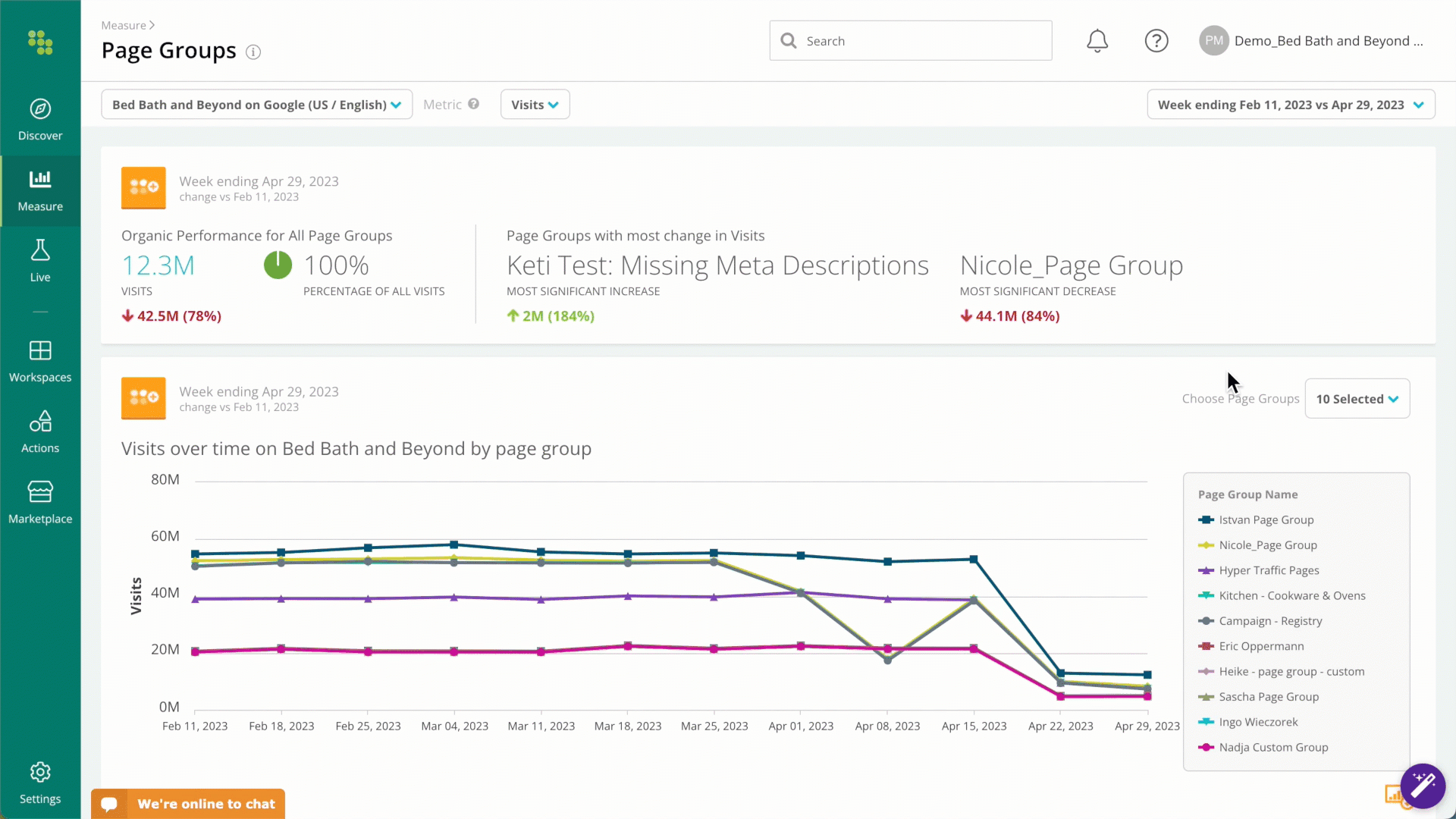
Task: Open the help question mark icon
Action: pyautogui.click(x=1156, y=41)
